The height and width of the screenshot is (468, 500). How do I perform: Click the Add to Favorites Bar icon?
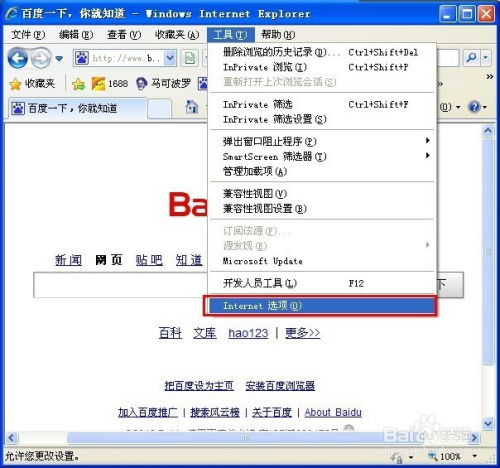78,84
